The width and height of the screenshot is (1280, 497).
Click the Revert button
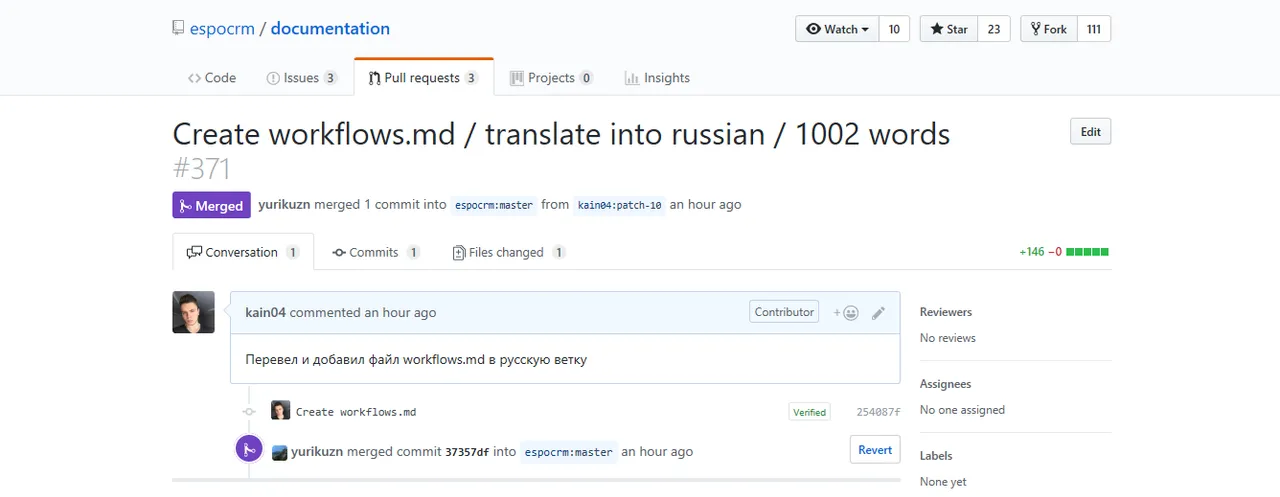tap(875, 450)
